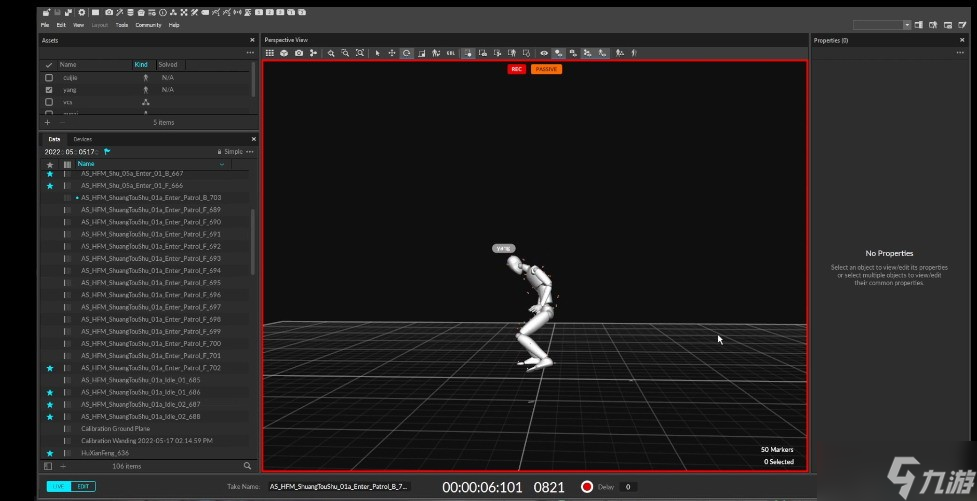The height and width of the screenshot is (501, 977).
Task: Click the red record button near timecode
Action: point(586,487)
